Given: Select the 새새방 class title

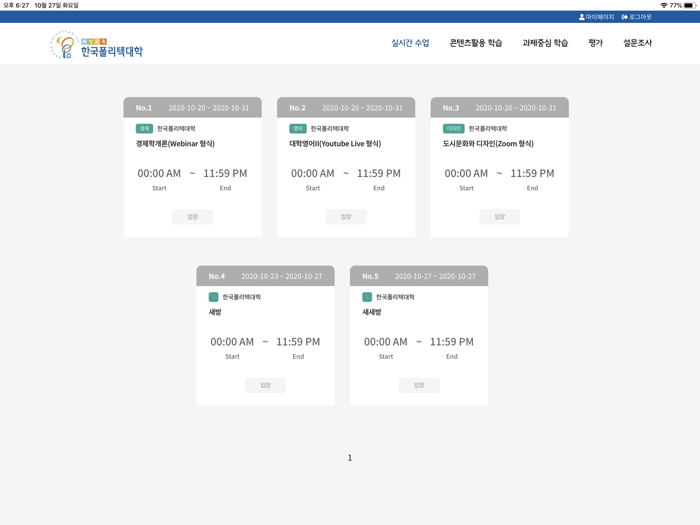Looking at the screenshot, I should point(372,312).
